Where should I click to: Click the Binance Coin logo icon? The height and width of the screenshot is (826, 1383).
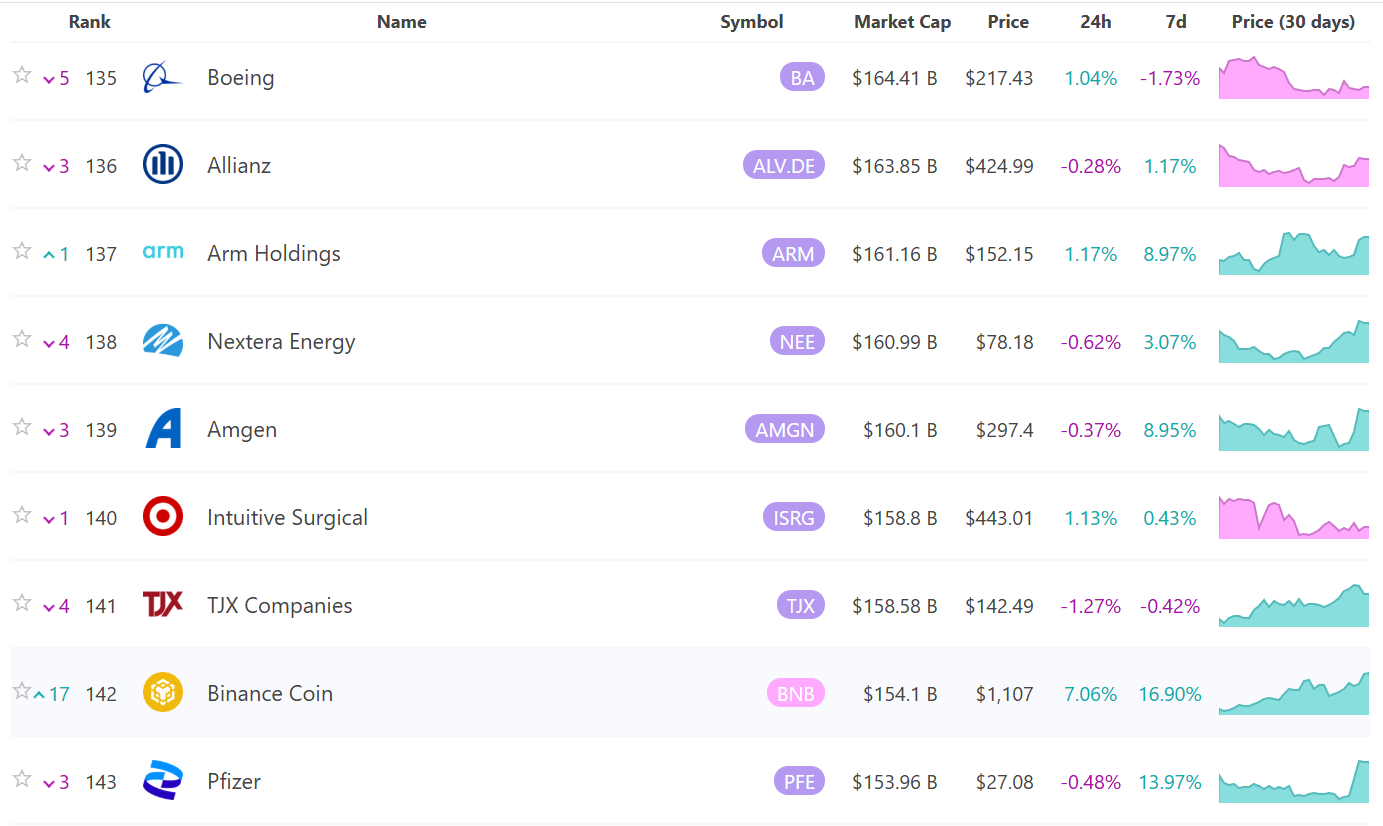[x=162, y=693]
